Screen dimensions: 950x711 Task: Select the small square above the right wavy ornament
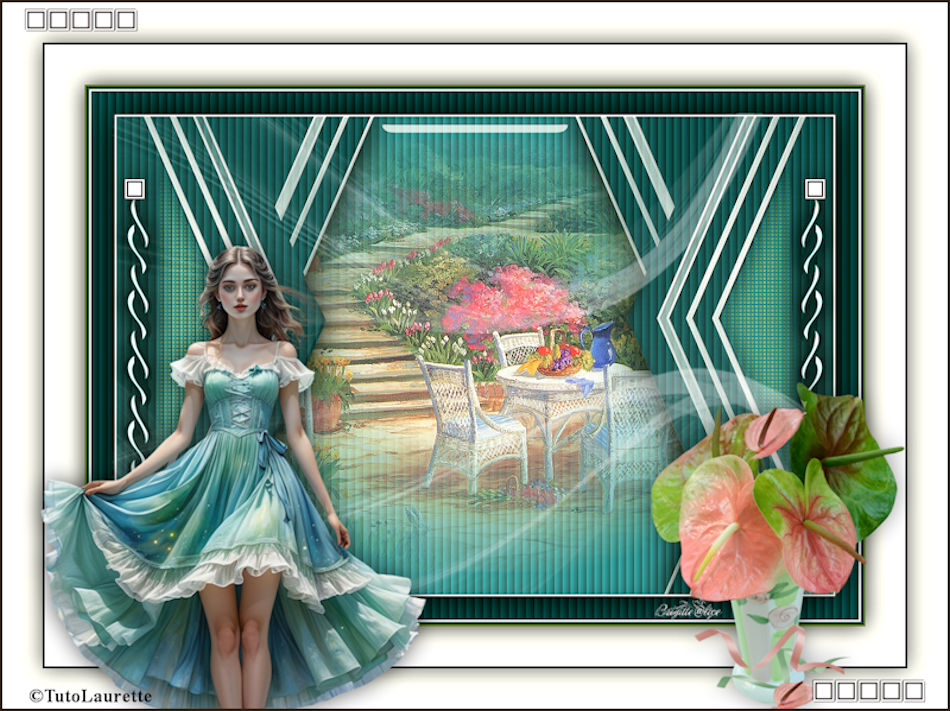(815, 188)
